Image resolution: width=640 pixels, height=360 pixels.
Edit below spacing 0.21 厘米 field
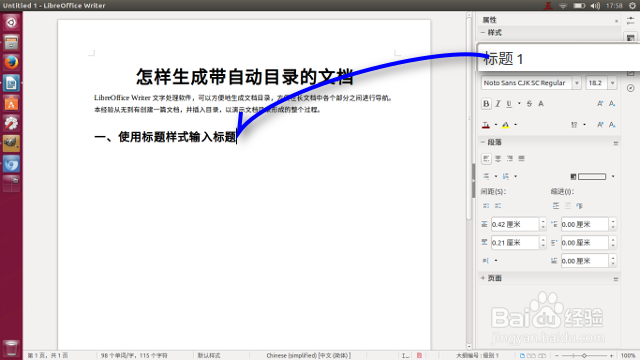point(515,242)
